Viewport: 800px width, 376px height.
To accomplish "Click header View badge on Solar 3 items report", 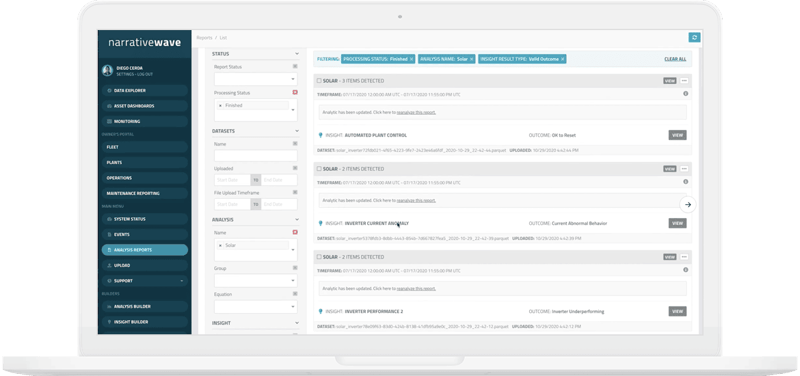I will coord(670,81).
